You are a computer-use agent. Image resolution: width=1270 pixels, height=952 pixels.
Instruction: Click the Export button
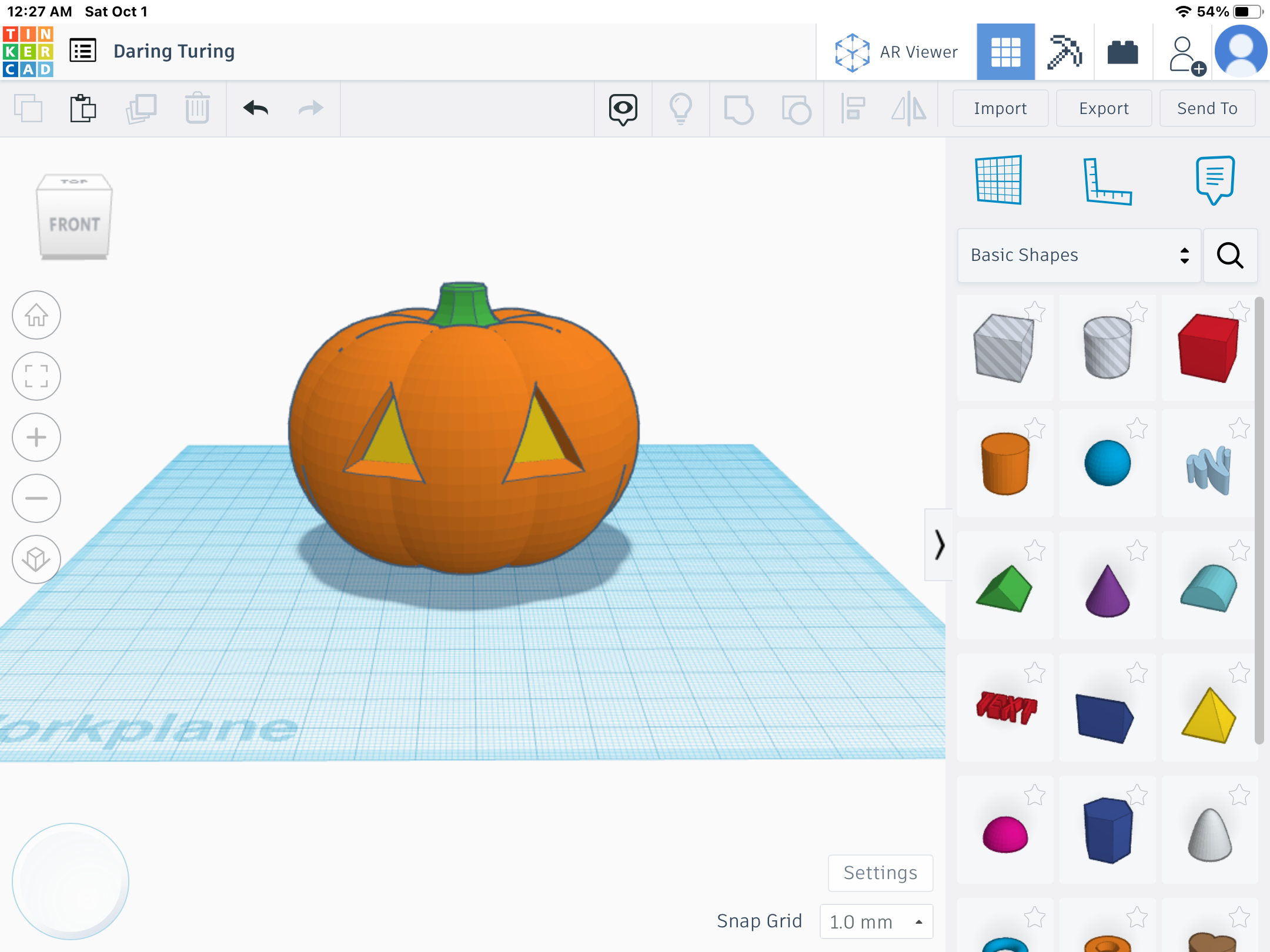1104,108
